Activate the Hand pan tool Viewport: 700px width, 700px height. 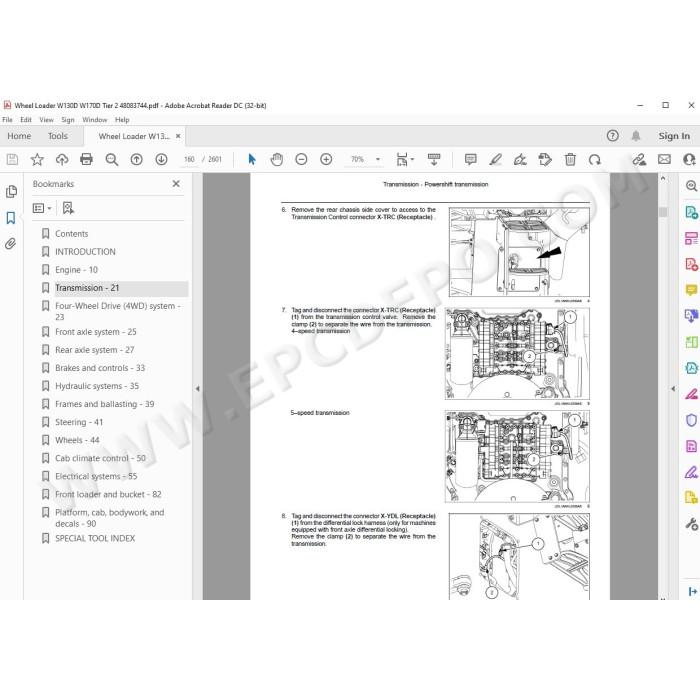(277, 159)
